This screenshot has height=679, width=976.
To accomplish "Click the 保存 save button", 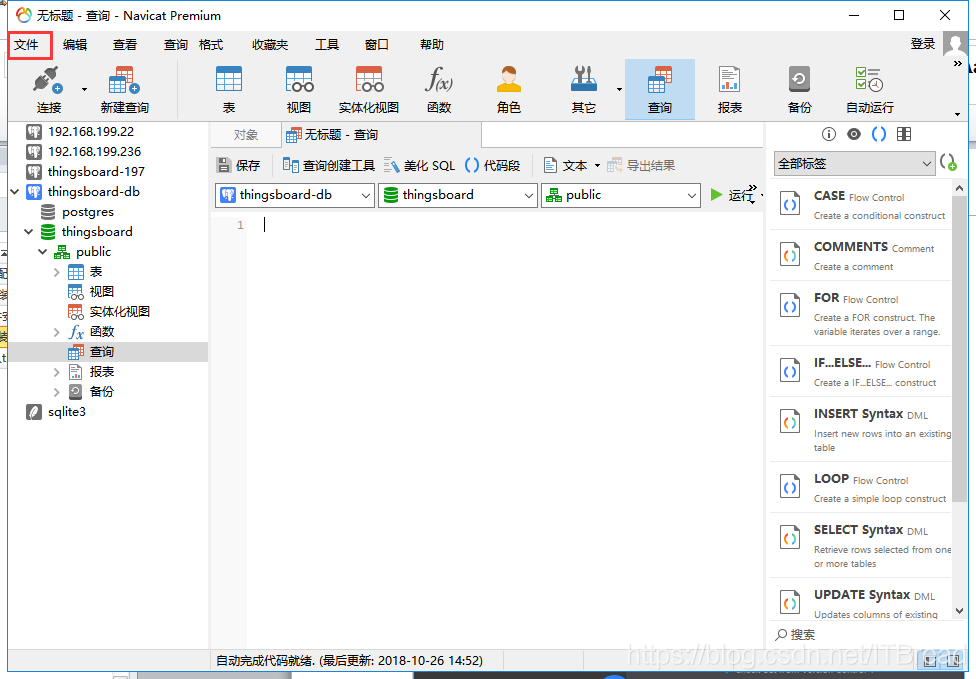I will point(238,165).
